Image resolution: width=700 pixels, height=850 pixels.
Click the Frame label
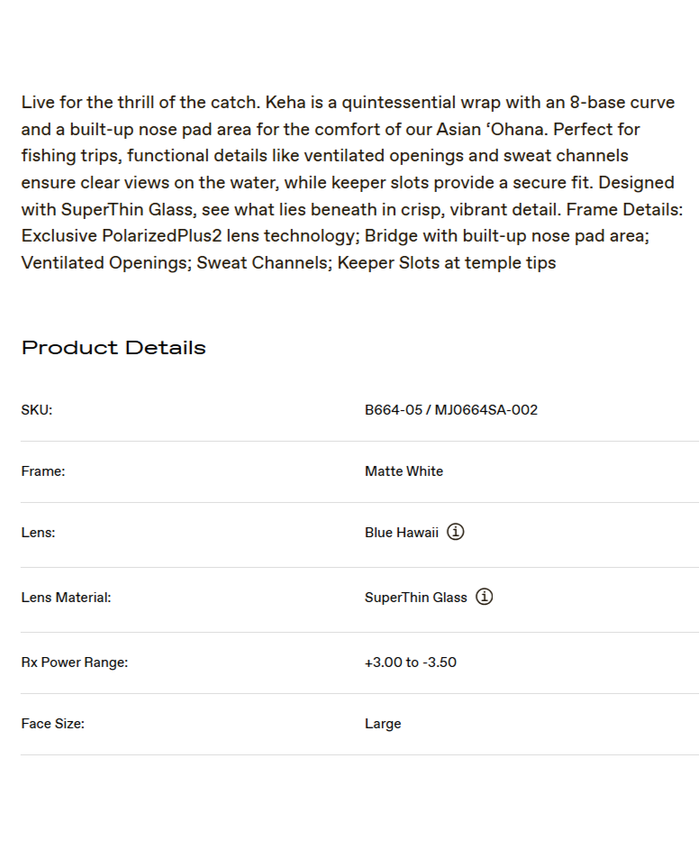(43, 471)
